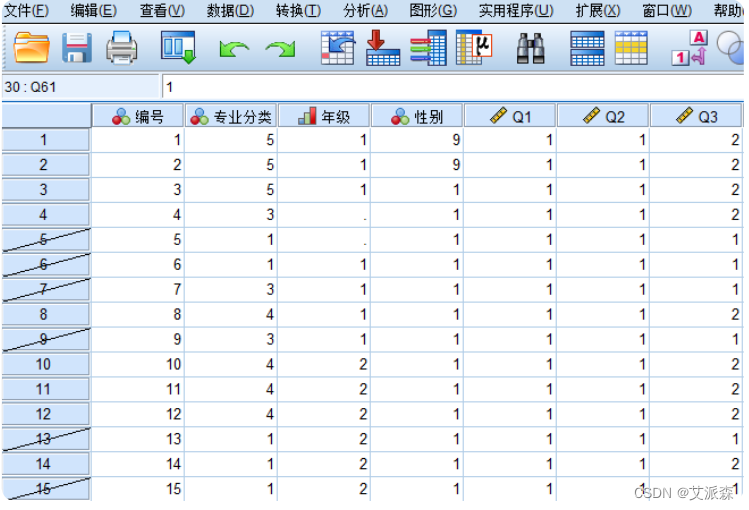The width and height of the screenshot is (749, 510).
Task: Select the Q1 column header
Action: 510,116
